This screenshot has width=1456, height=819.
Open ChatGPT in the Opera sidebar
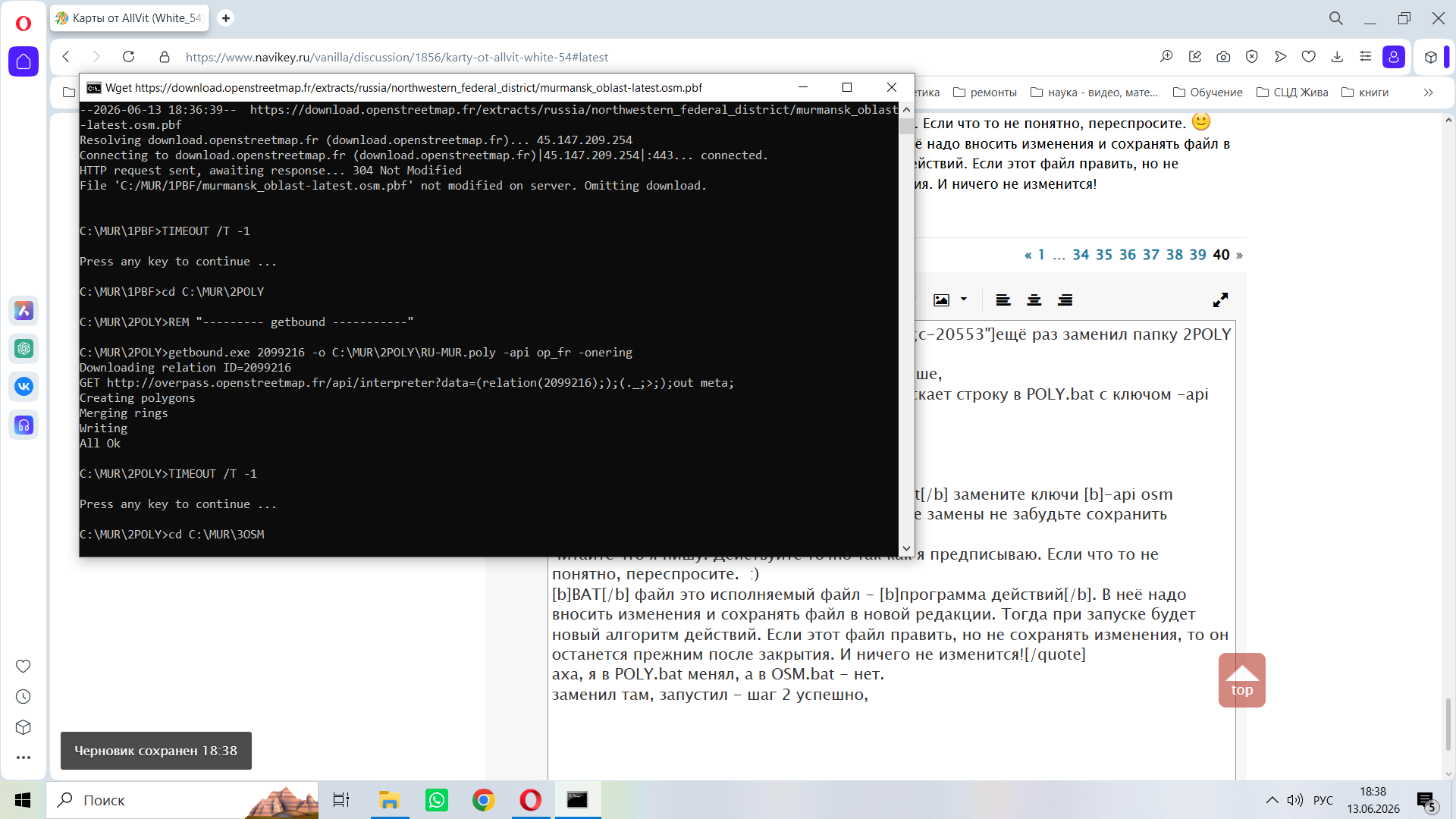coord(24,349)
